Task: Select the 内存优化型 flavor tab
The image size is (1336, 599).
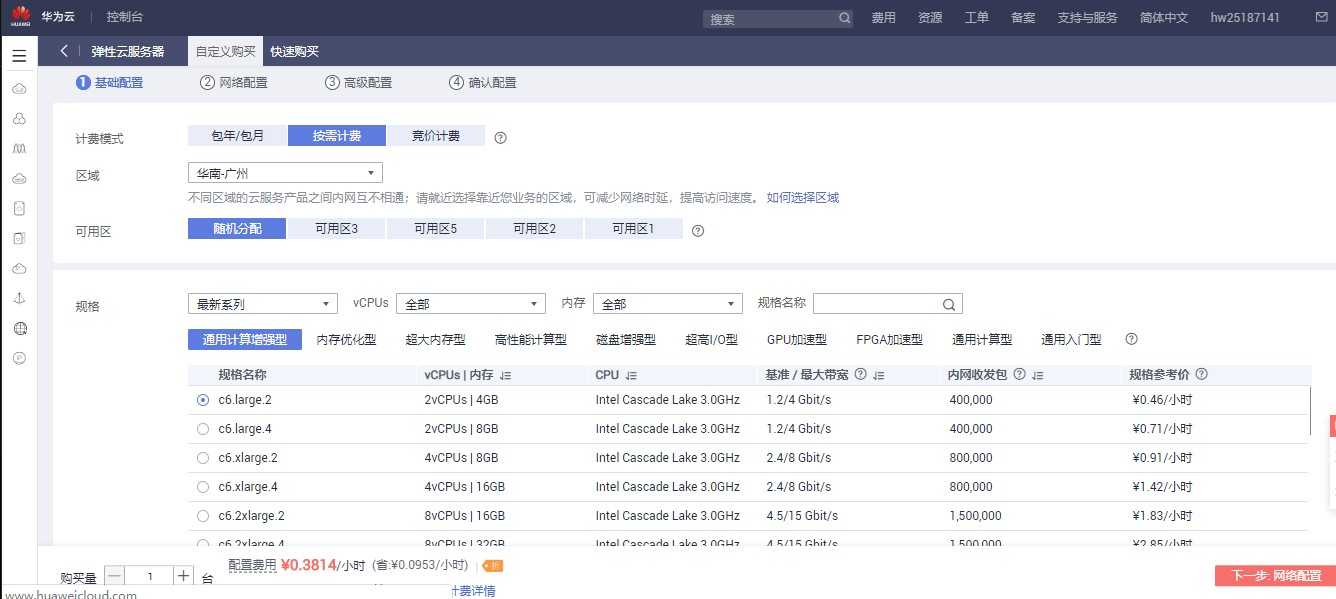Action: pyautogui.click(x=346, y=340)
